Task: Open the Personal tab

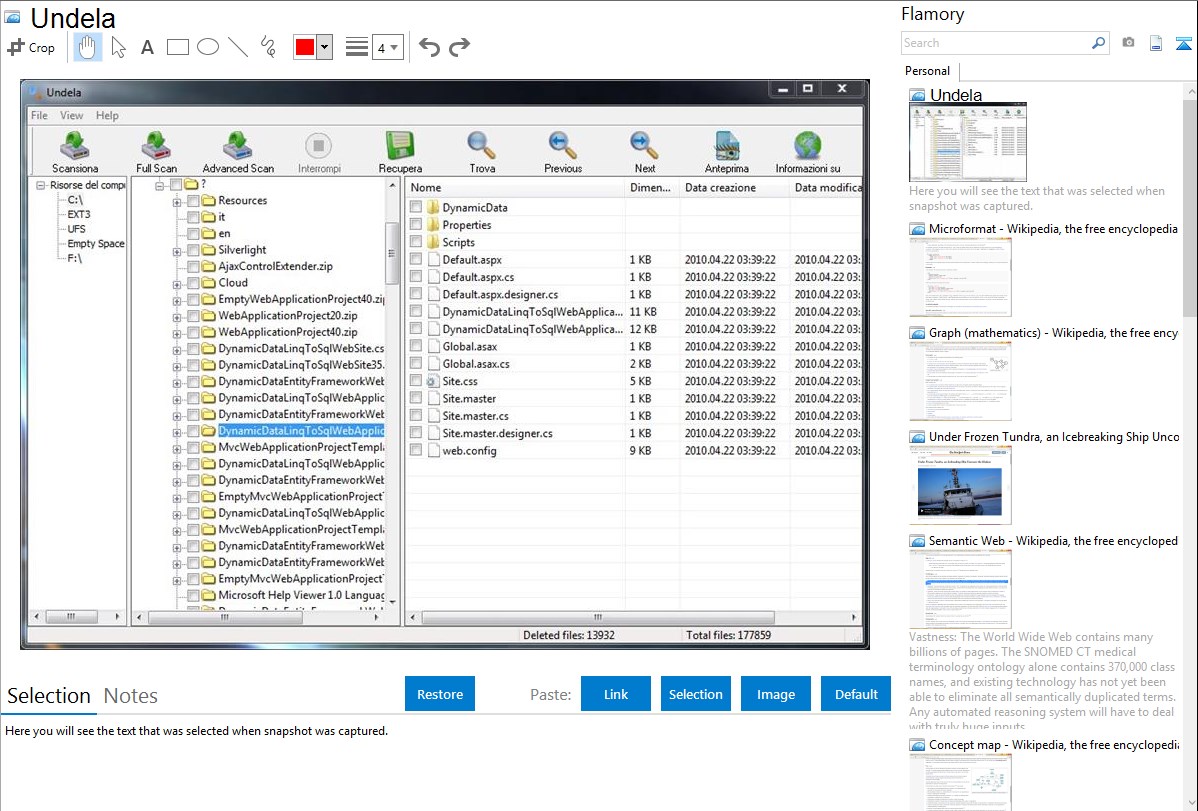Action: [x=927, y=71]
